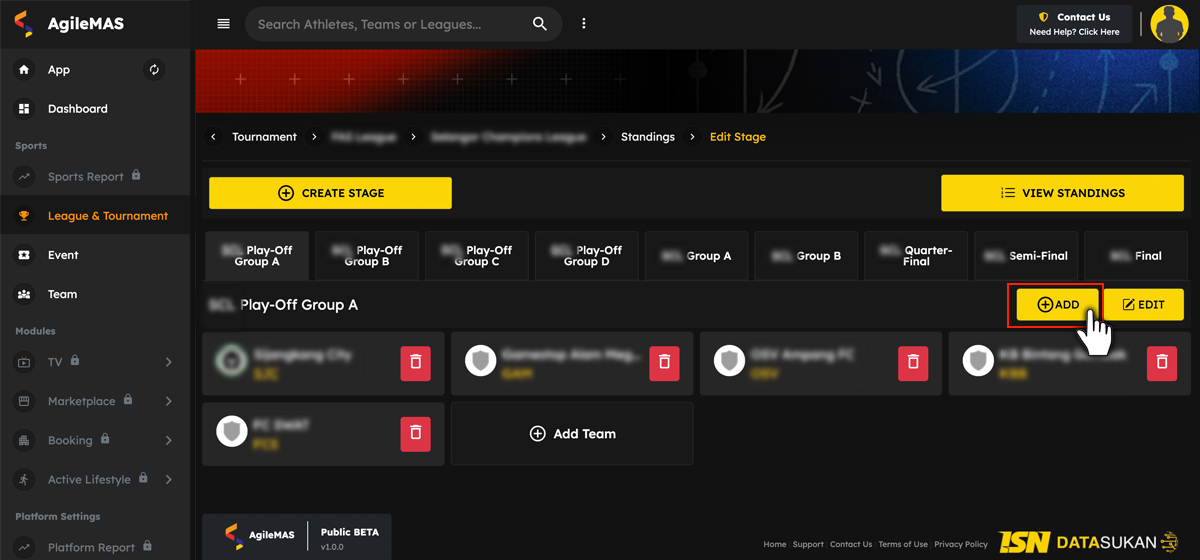Open the three-dot options menu
Viewport: 1200px width, 560px height.
(x=584, y=24)
